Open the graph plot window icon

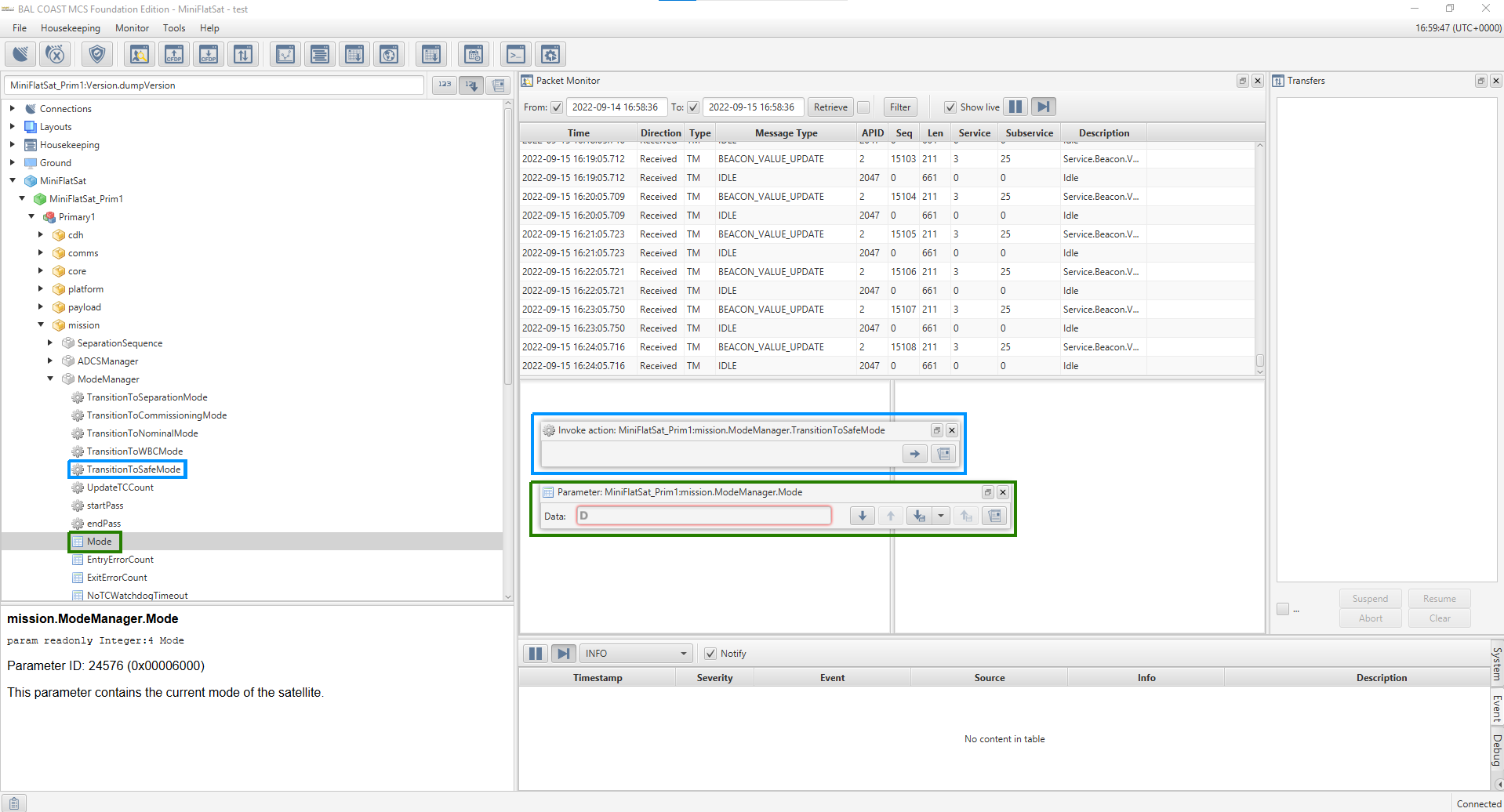tap(285, 54)
